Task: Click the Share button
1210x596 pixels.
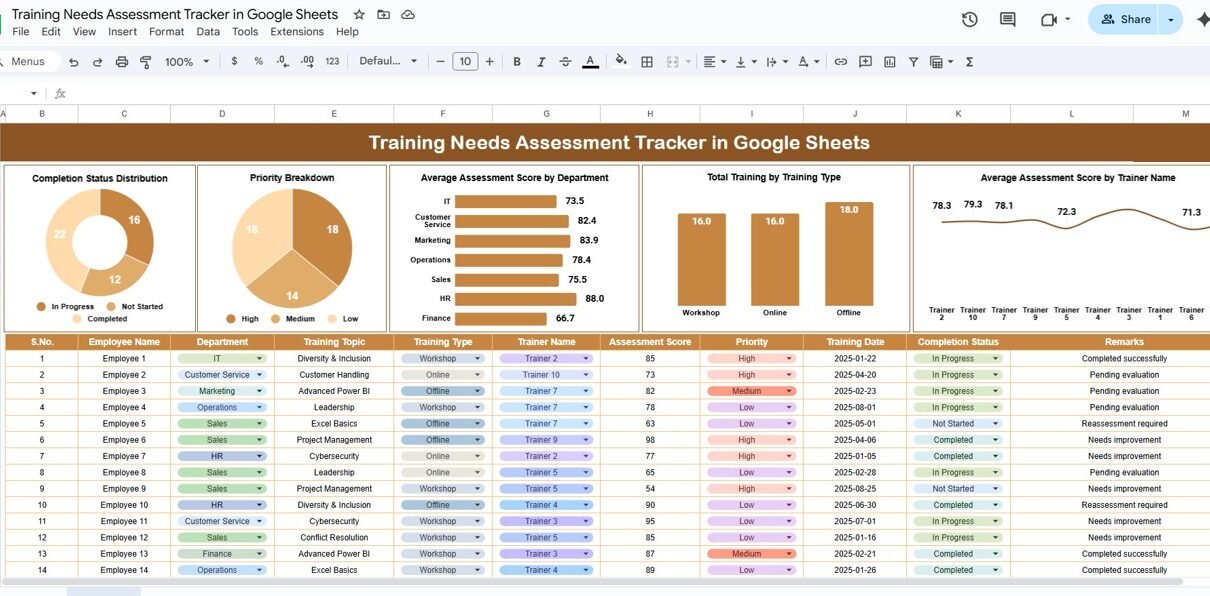Action: (x=1125, y=19)
